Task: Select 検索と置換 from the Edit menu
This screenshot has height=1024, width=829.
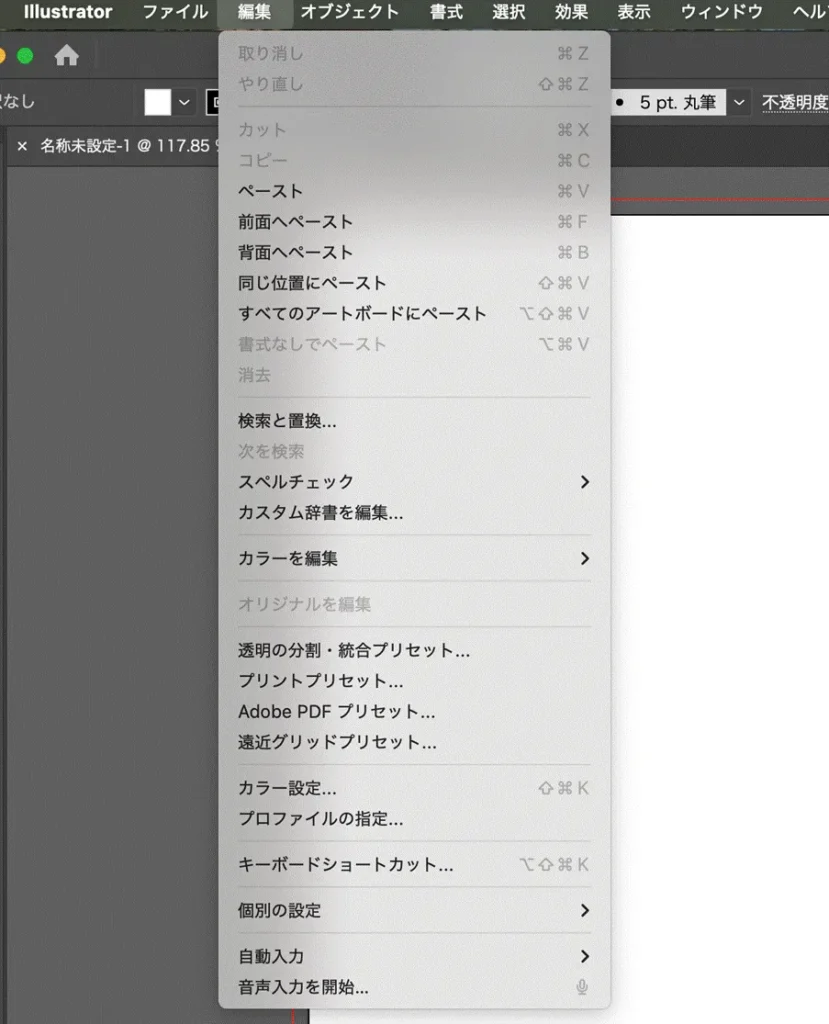Action: (x=287, y=421)
